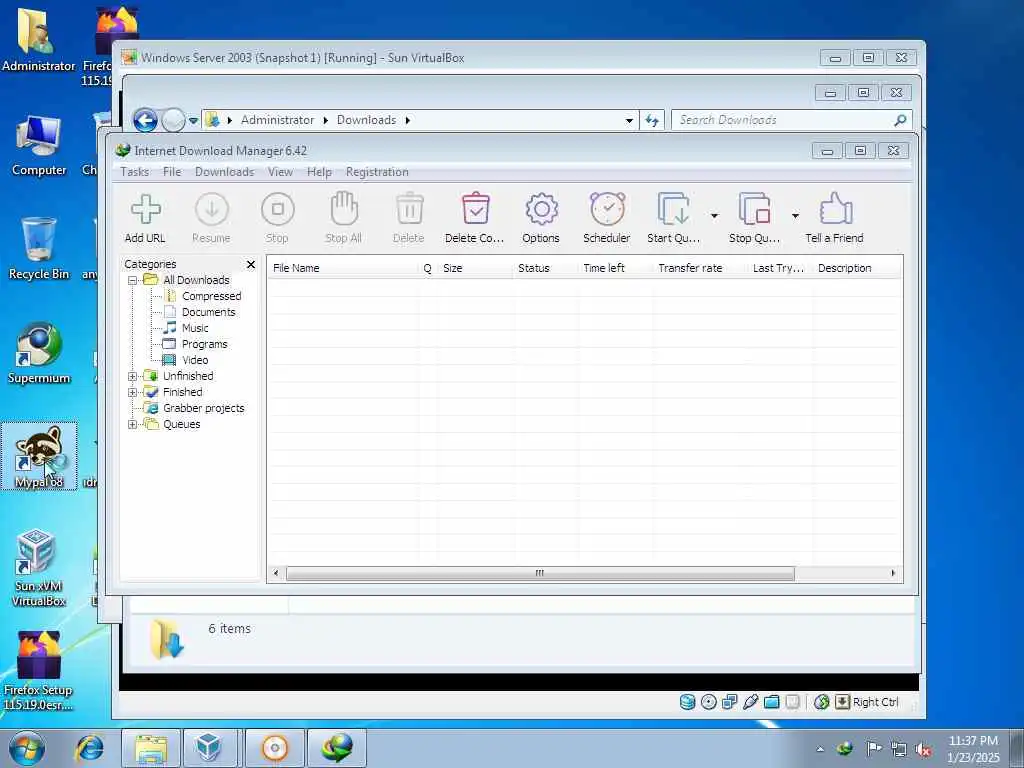Click the Downloads breadcrumb in the Explorer address bar
The width and height of the screenshot is (1024, 768).
point(366,120)
